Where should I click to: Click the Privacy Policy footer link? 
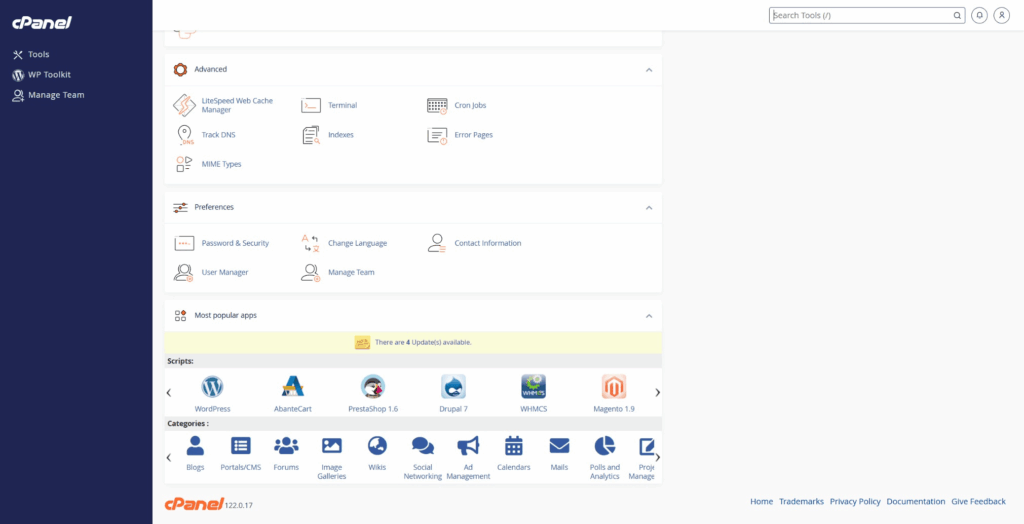855,501
